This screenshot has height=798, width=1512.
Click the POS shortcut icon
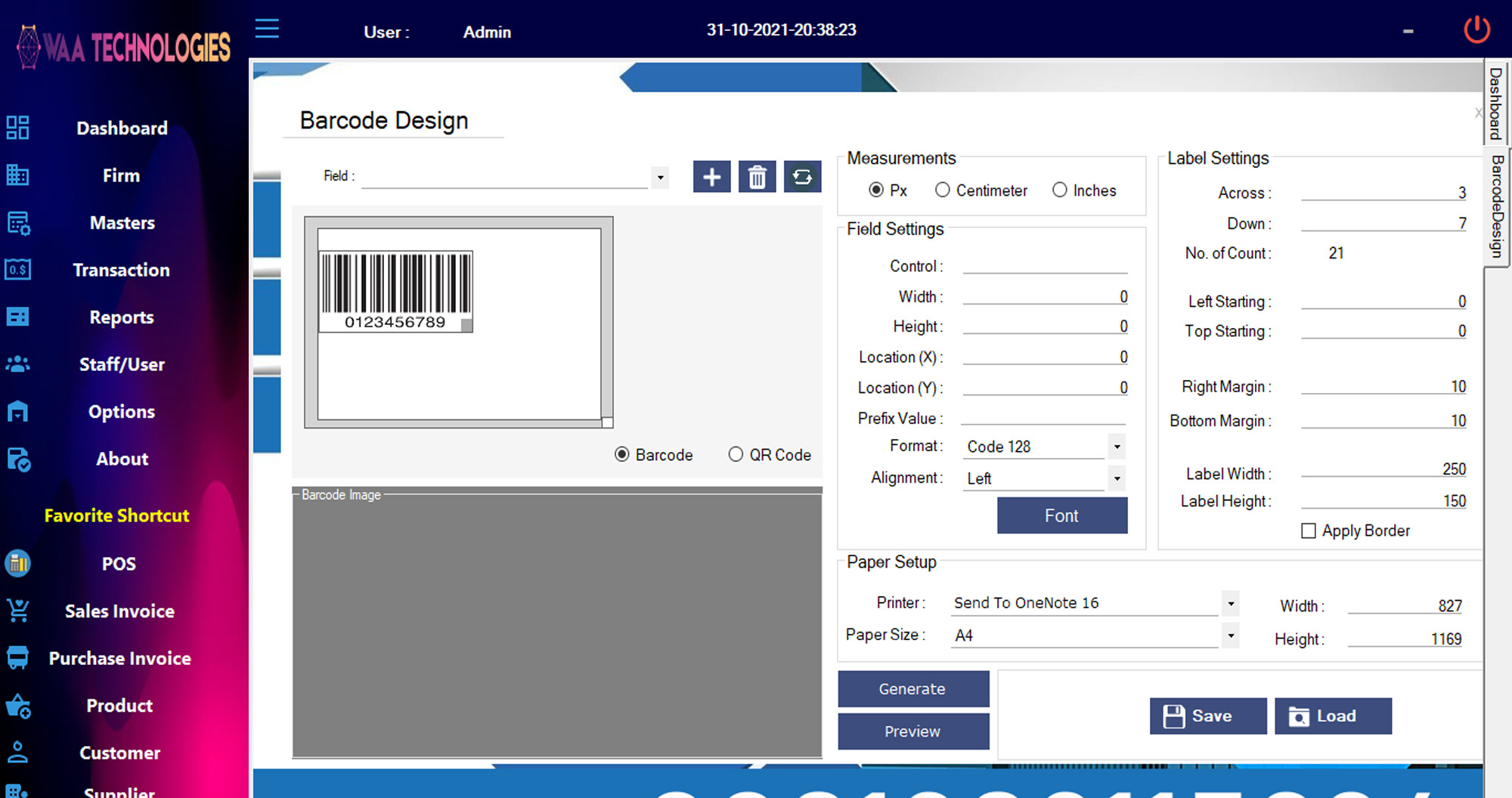(x=18, y=563)
